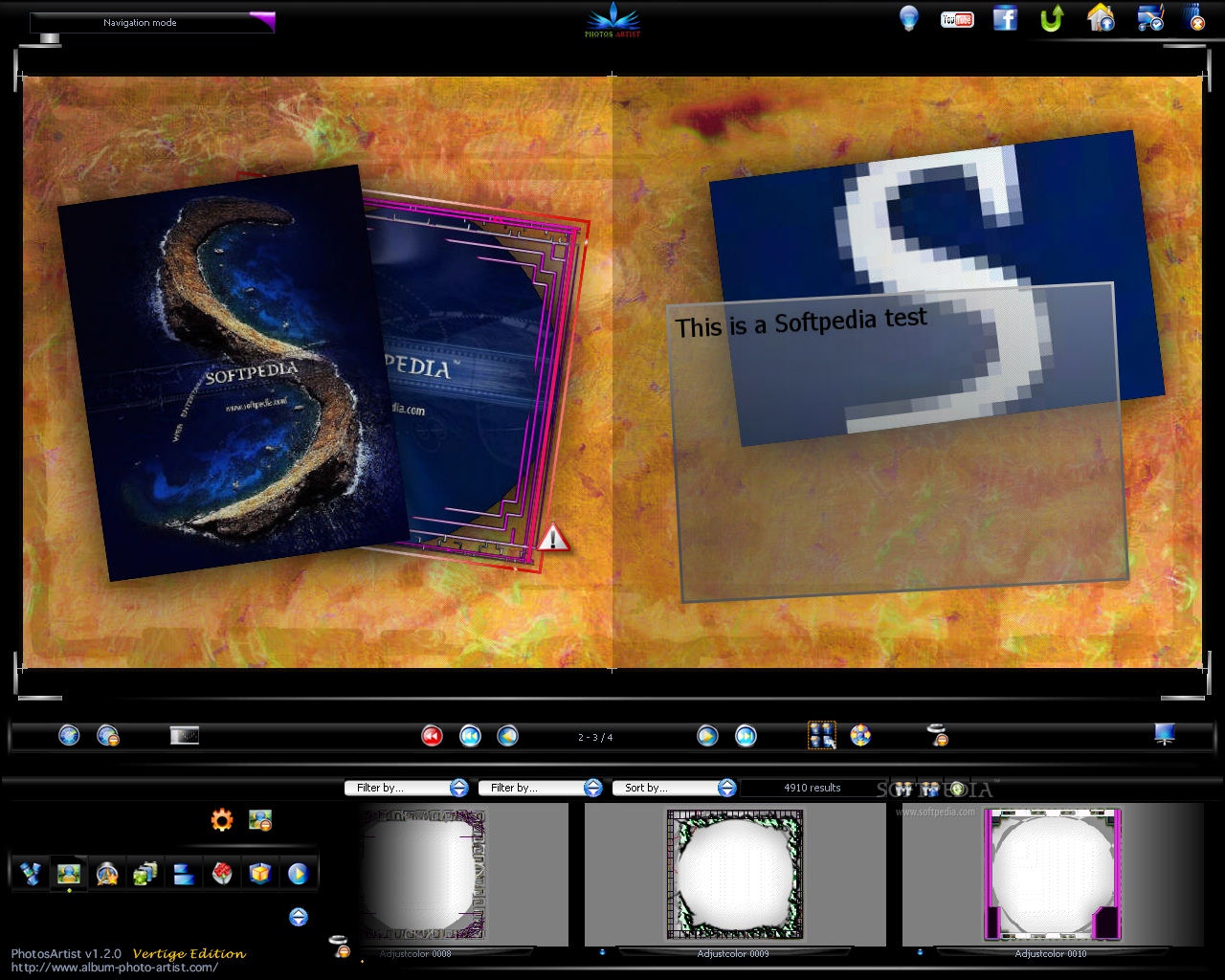Viewport: 1225px width, 980px height.
Task: Click the 3D orange cube icon
Action: [x=260, y=873]
